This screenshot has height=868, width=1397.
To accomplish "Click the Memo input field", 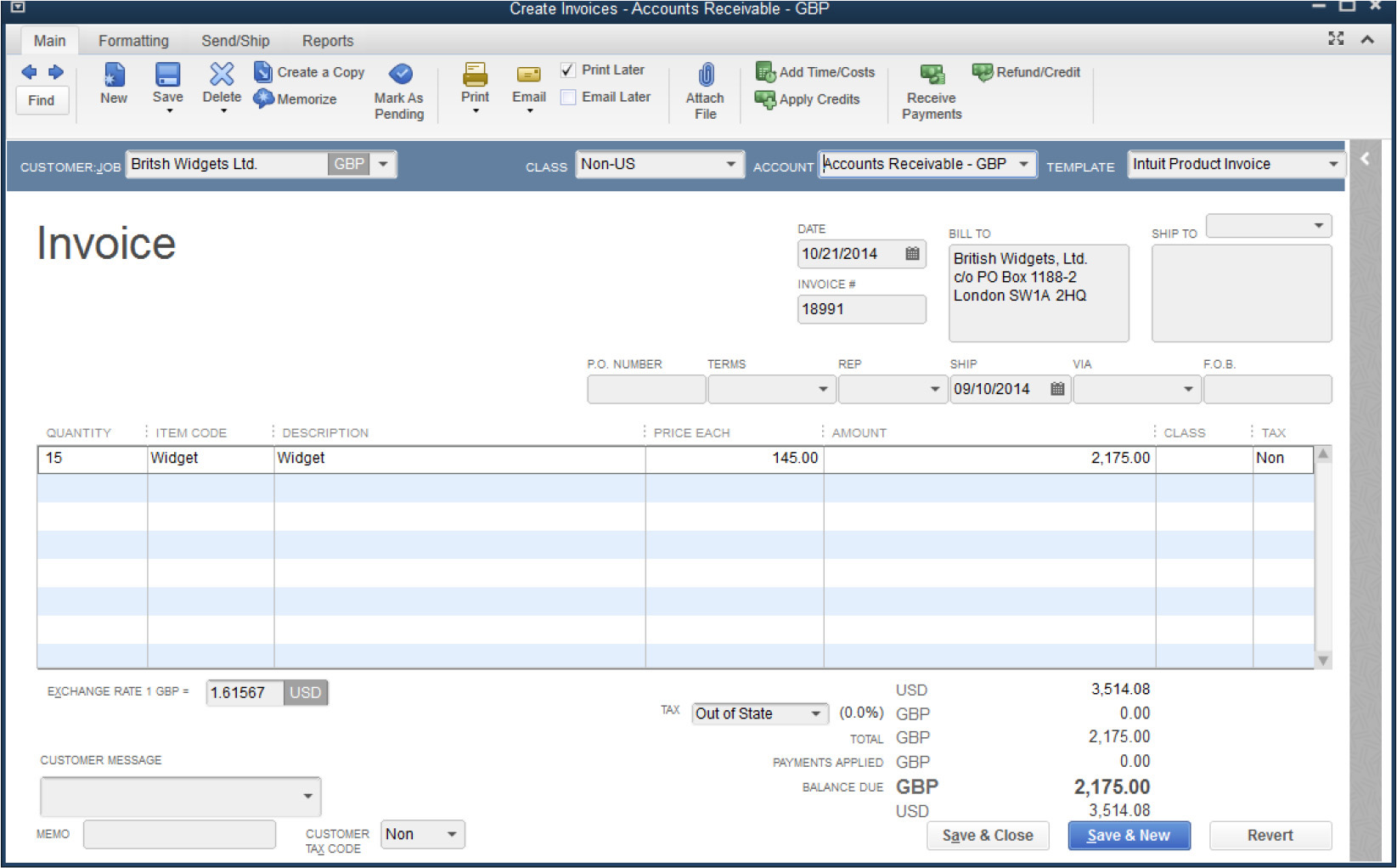I will tap(179, 834).
